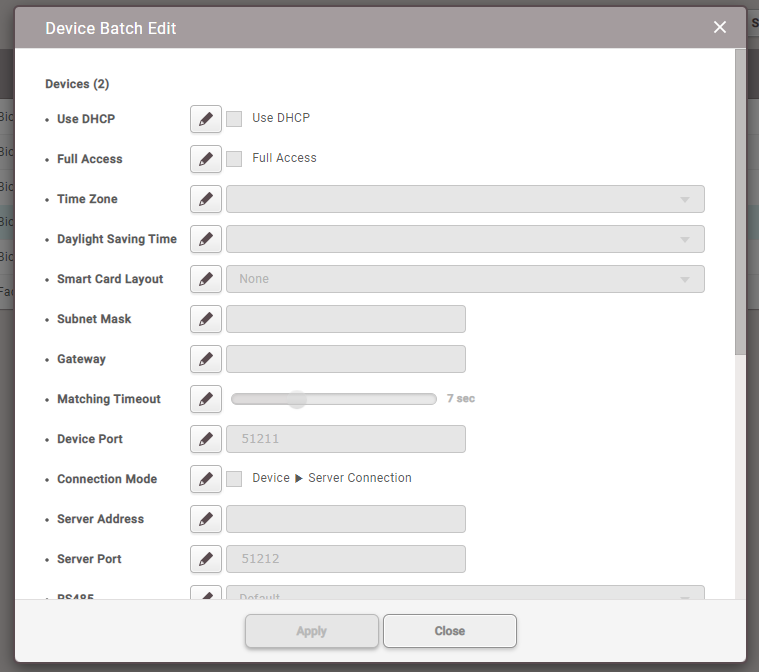Click the Matching Timeout pencil icon

(x=205, y=399)
